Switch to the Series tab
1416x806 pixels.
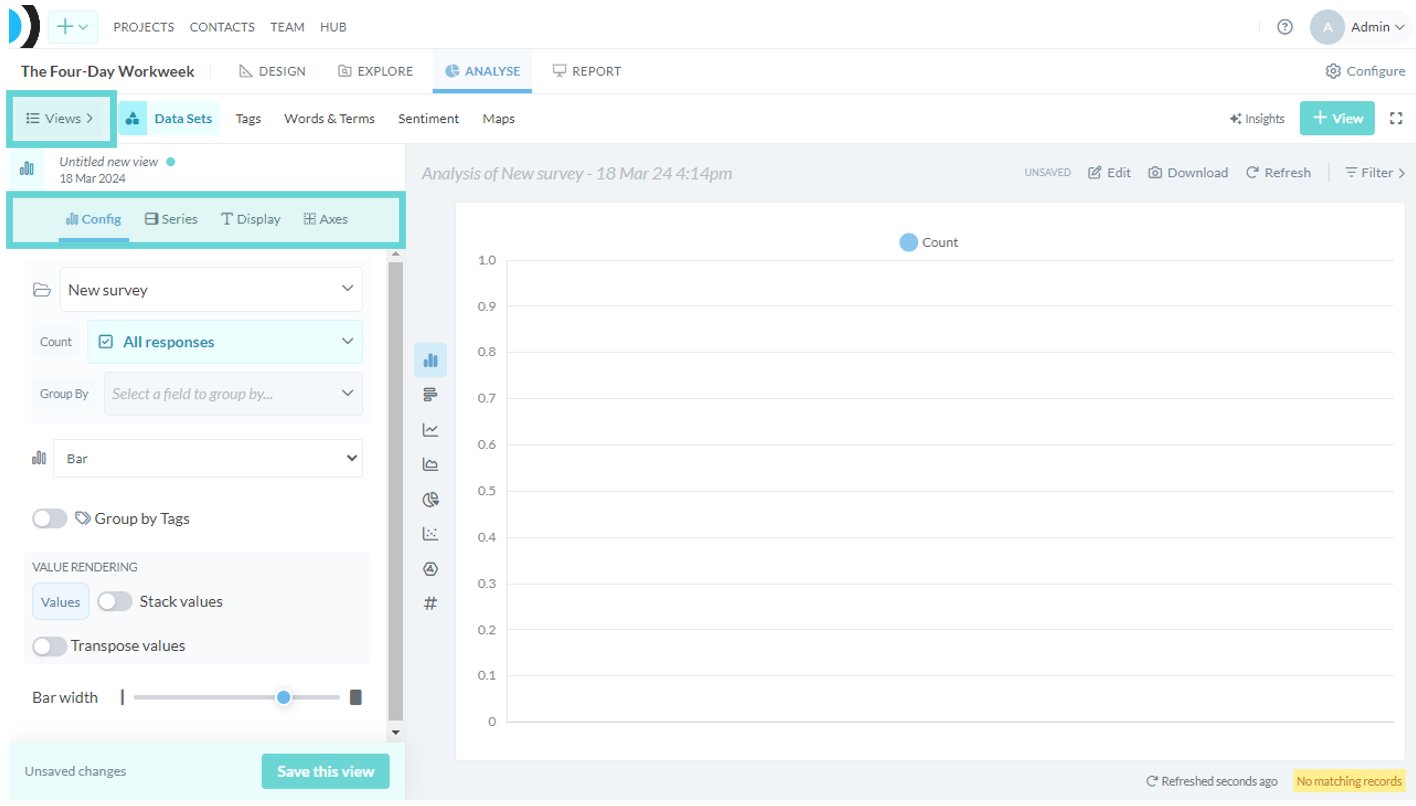(x=171, y=219)
